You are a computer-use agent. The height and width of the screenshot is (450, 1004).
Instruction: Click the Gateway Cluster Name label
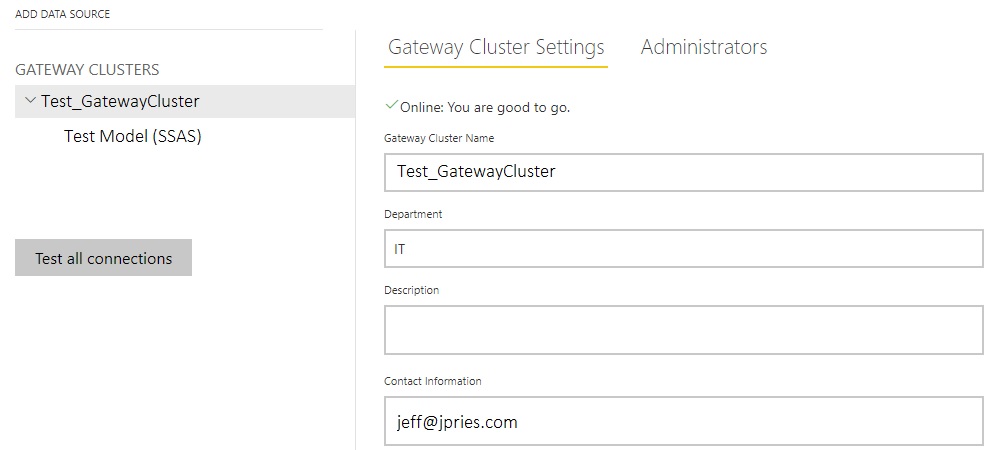pos(439,138)
